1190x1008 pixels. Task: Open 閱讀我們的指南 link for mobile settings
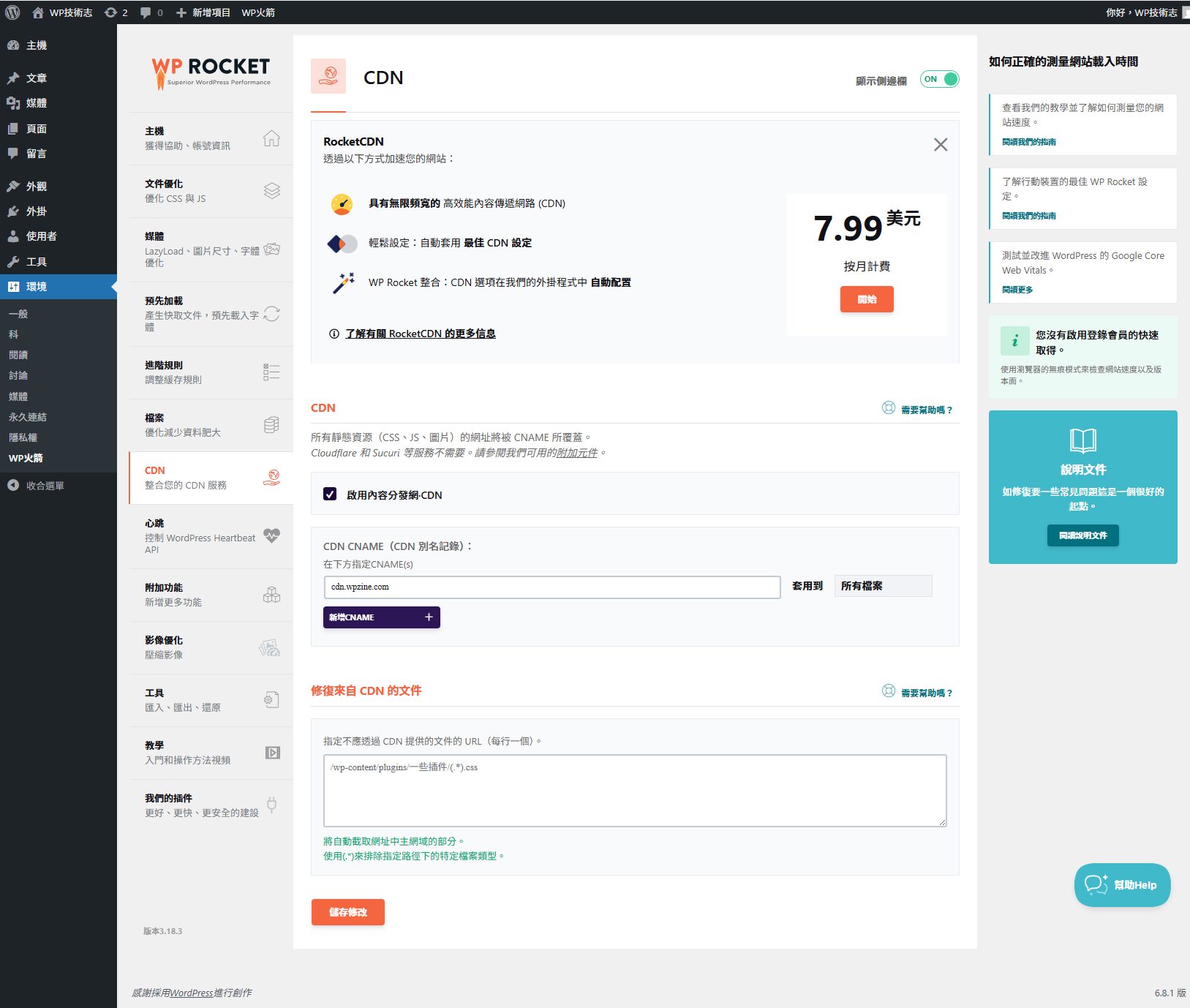pyautogui.click(x=1028, y=216)
